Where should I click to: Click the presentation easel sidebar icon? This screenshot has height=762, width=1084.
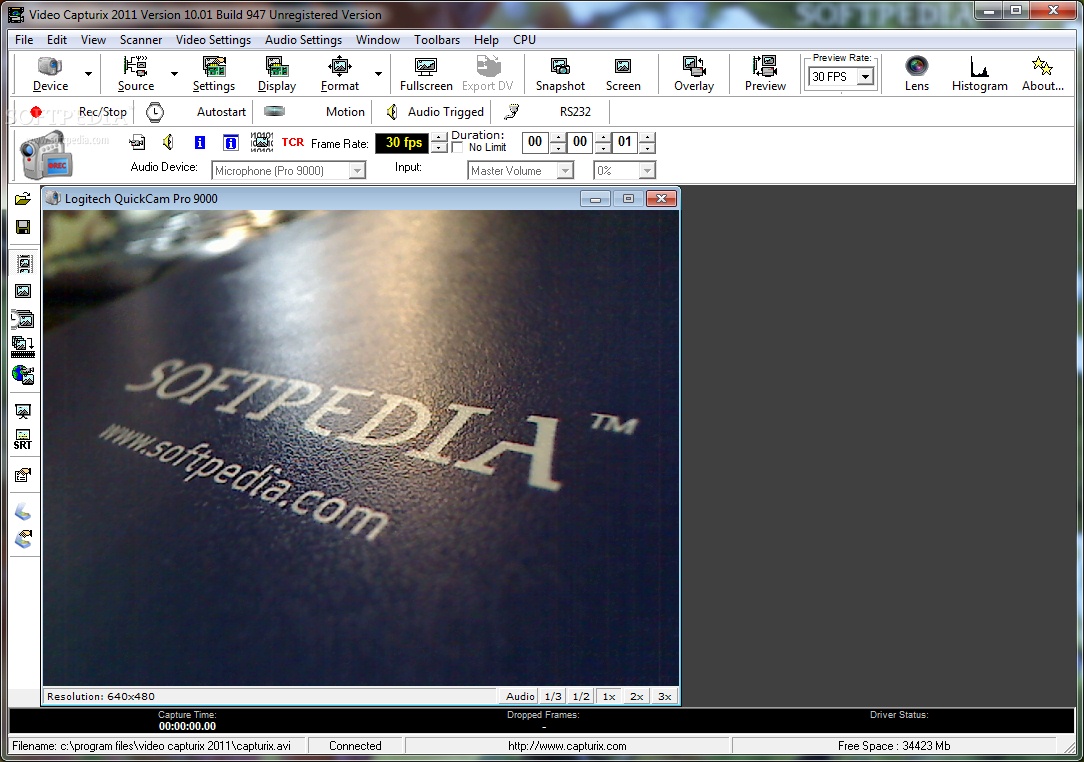coord(23,411)
